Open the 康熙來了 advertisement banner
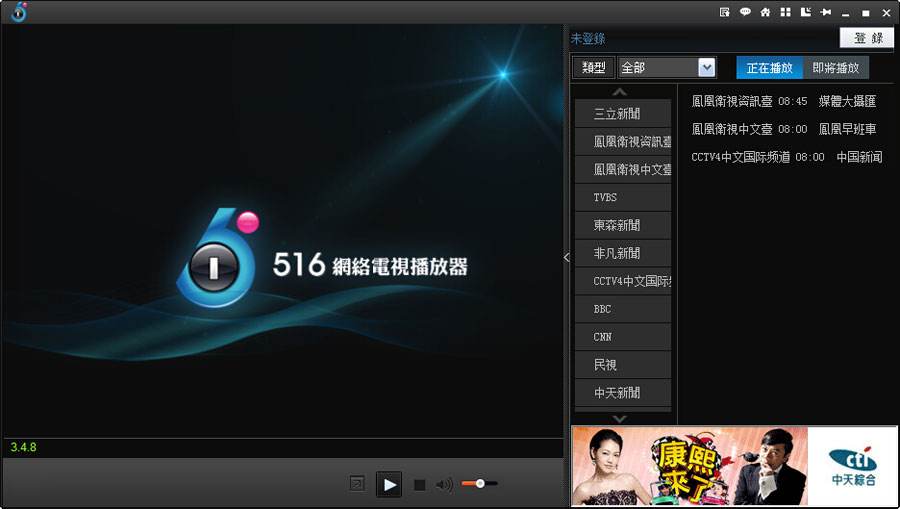This screenshot has height=509, width=900. (x=689, y=465)
